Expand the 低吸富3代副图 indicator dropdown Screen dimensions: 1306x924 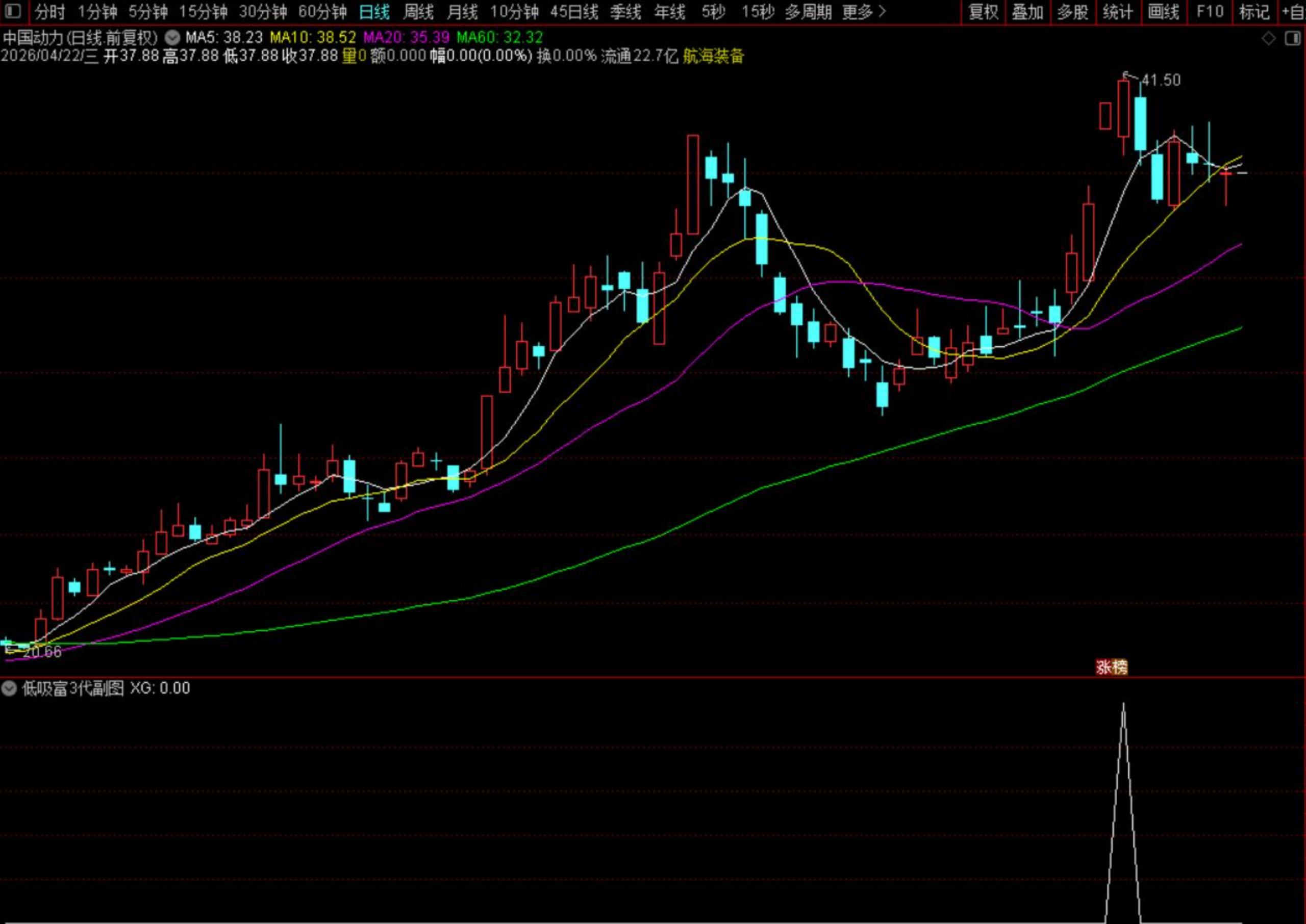[9, 689]
